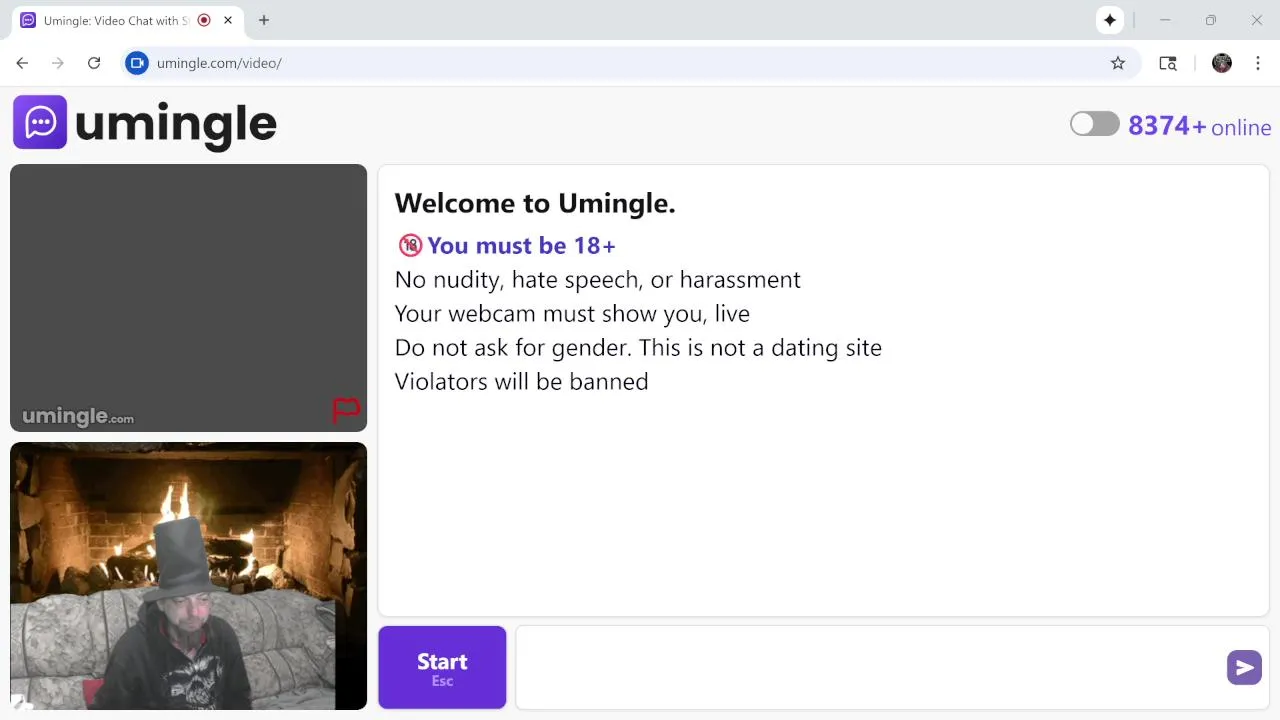Reload the current page

[94, 63]
